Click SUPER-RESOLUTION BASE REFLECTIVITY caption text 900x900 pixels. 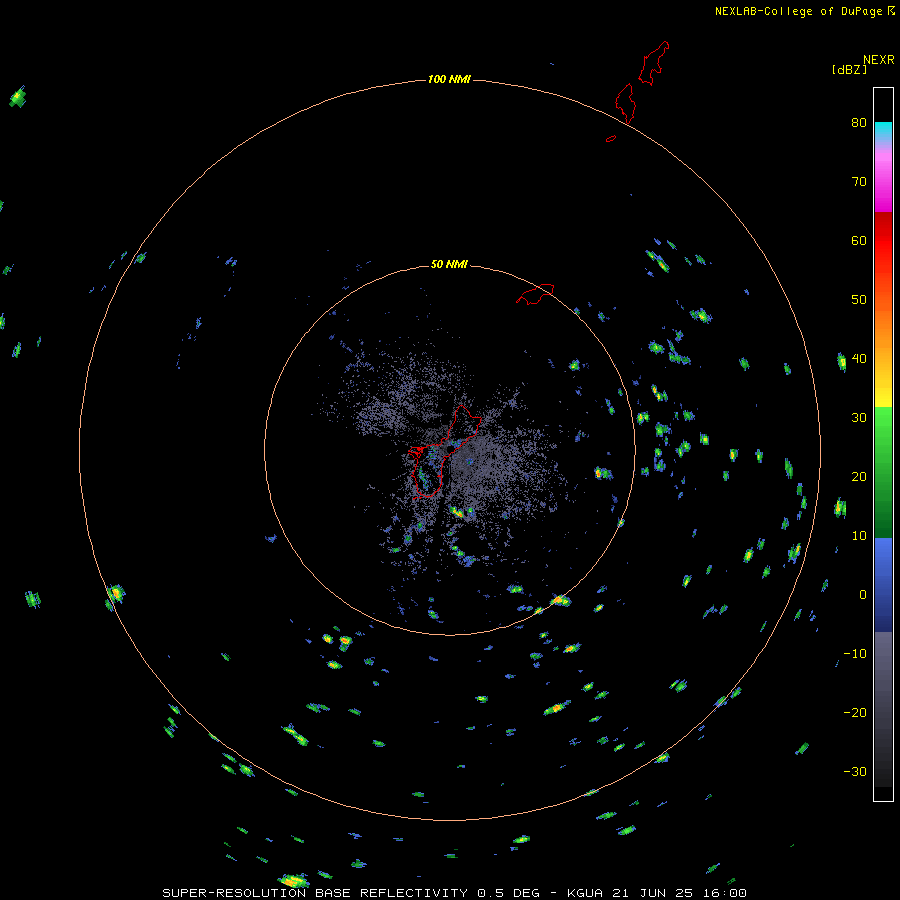(x=314, y=893)
